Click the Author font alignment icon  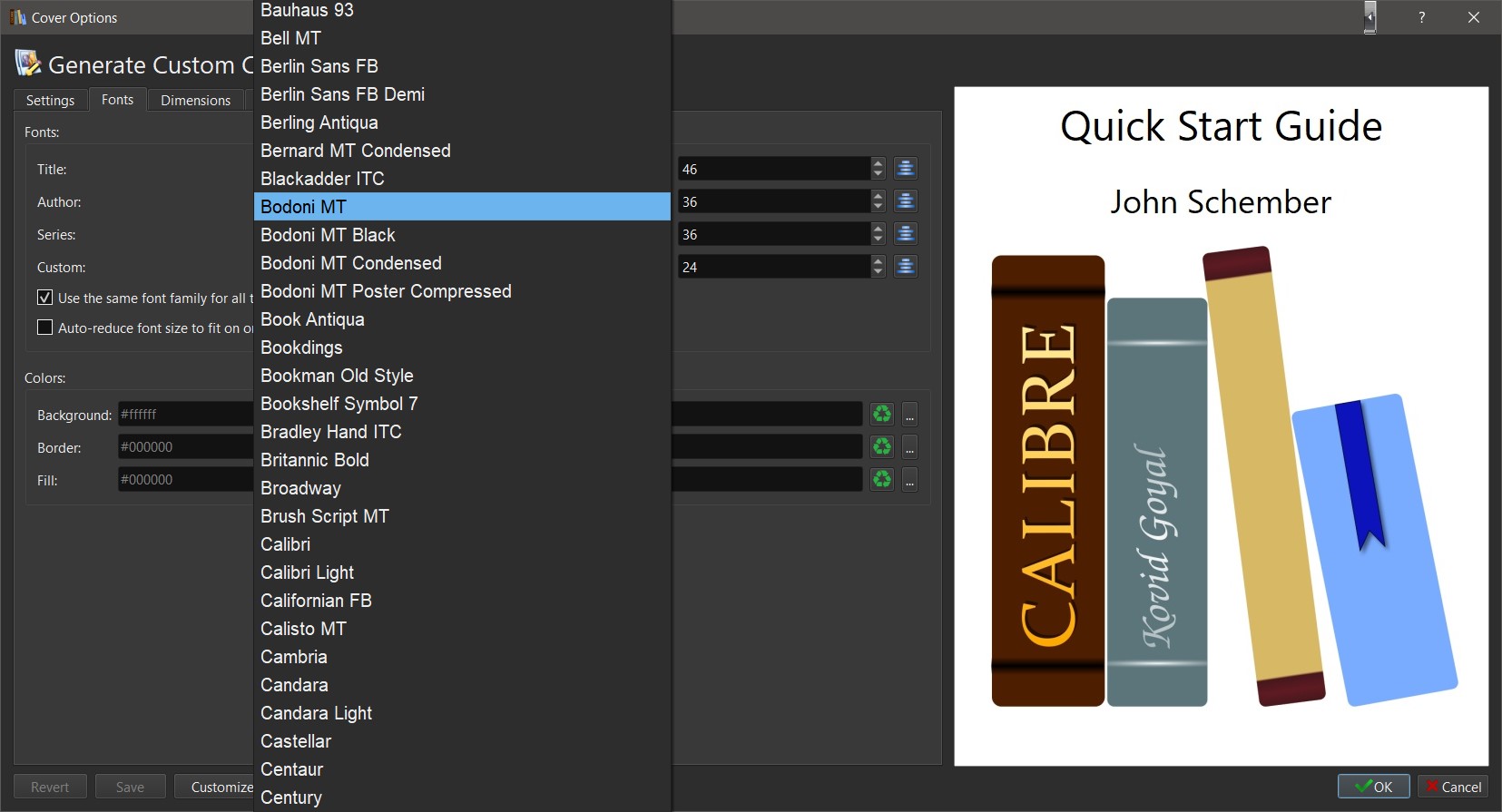(905, 201)
